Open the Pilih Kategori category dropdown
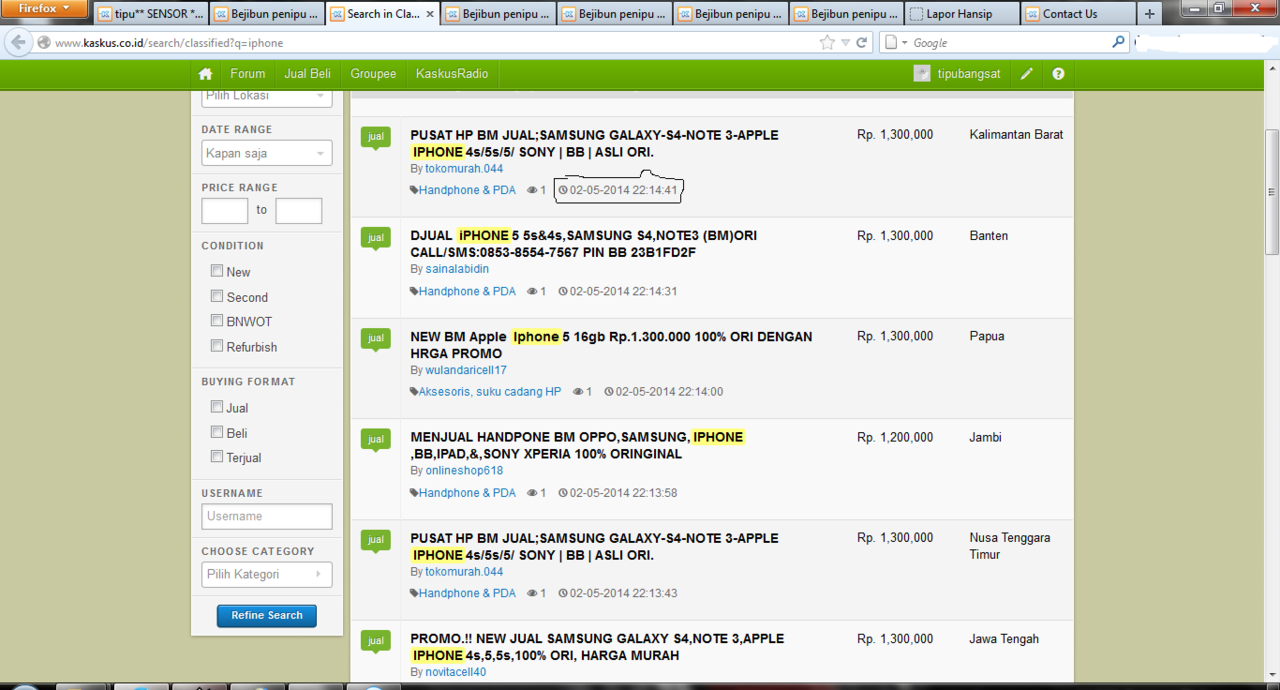Screen dimensions: 1280x690 click(266, 575)
